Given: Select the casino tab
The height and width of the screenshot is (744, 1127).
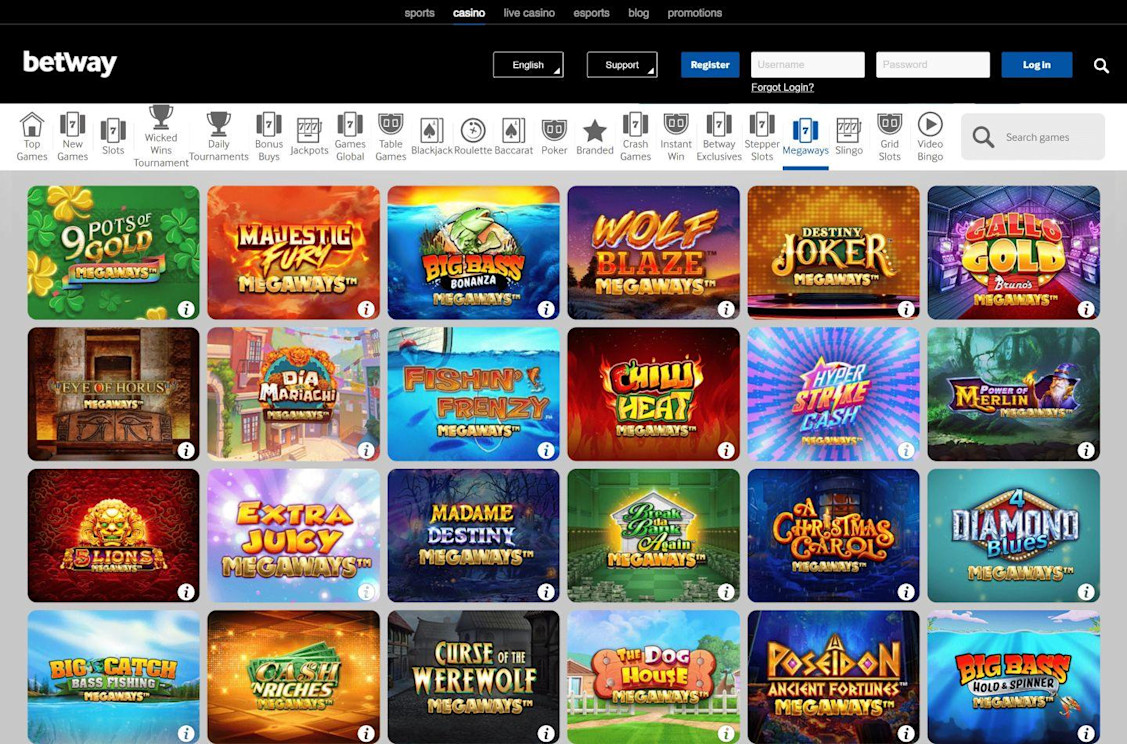Looking at the screenshot, I should click(x=469, y=13).
